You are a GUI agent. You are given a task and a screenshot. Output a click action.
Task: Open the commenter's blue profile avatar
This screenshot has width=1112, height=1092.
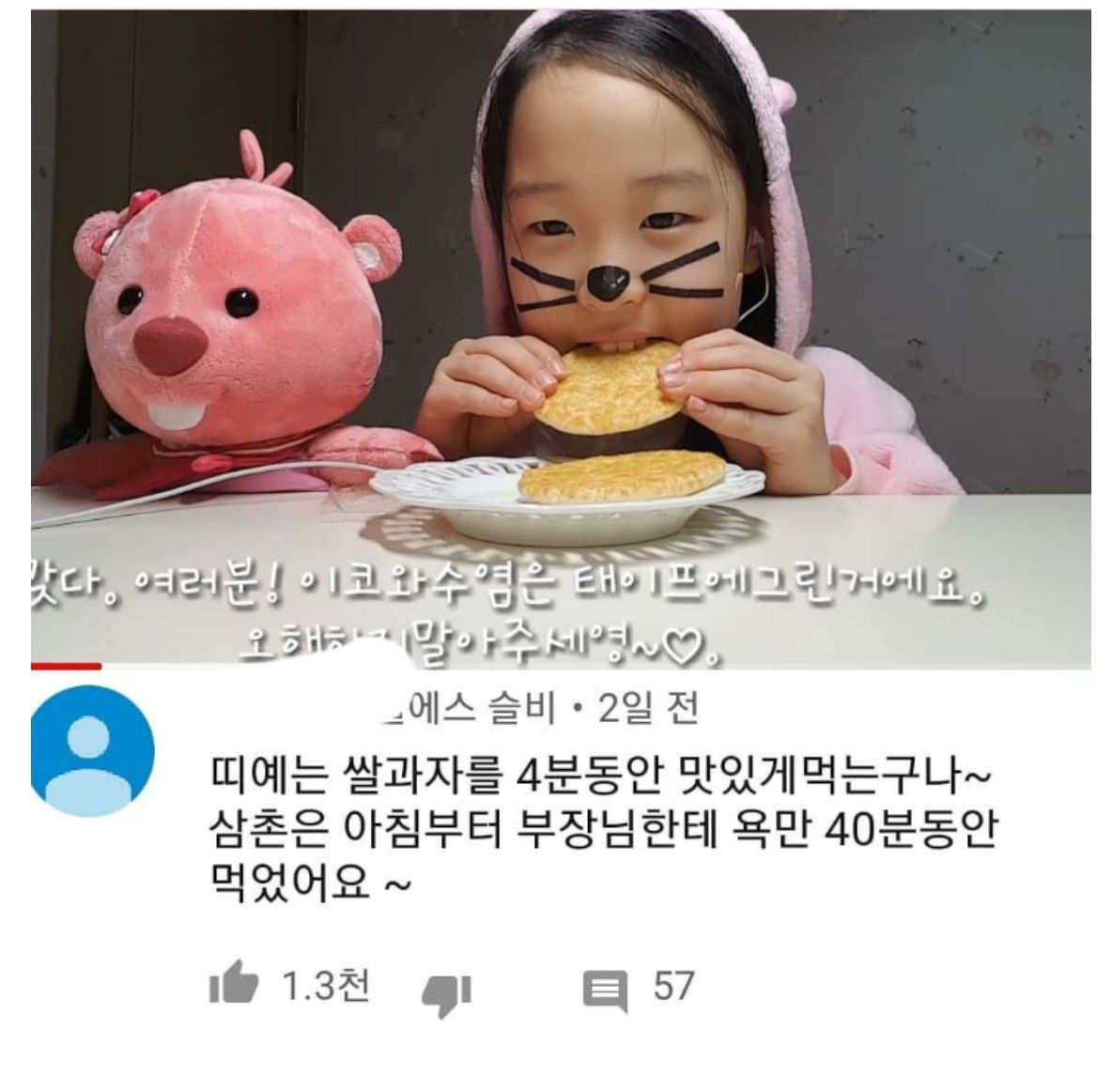(x=92, y=751)
